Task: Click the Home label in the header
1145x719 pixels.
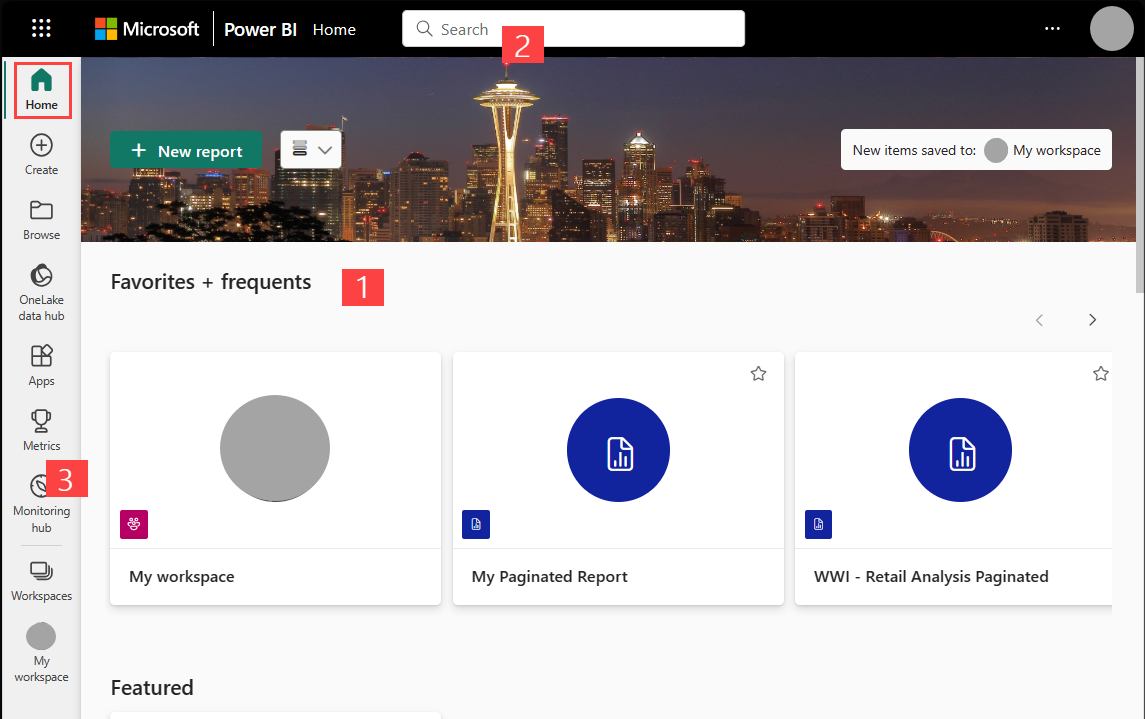Action: pos(334,29)
